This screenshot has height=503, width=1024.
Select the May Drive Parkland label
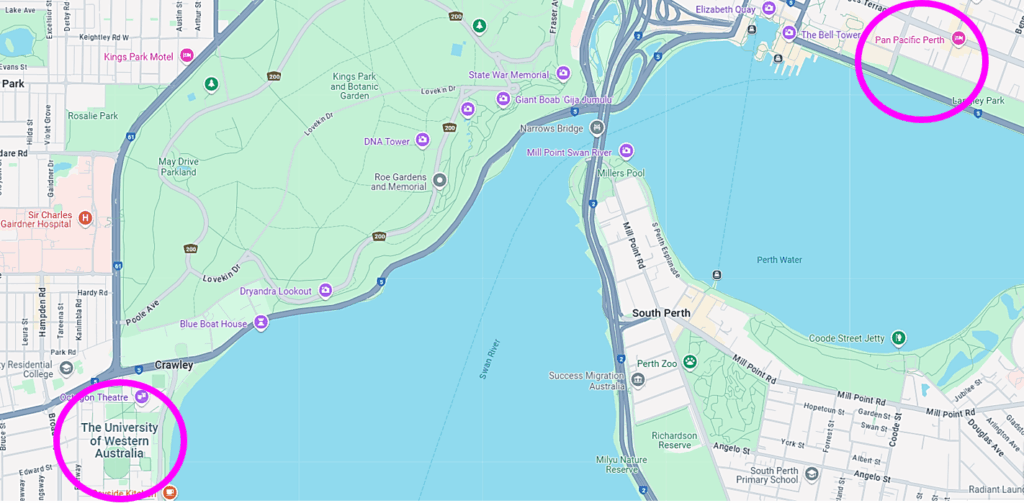[178, 167]
